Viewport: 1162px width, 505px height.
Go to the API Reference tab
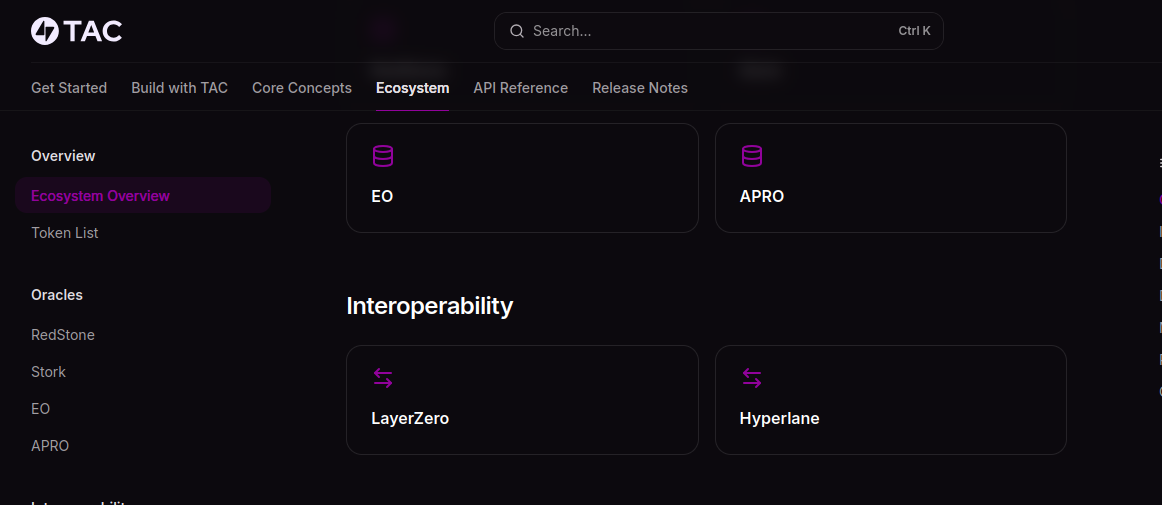click(520, 88)
